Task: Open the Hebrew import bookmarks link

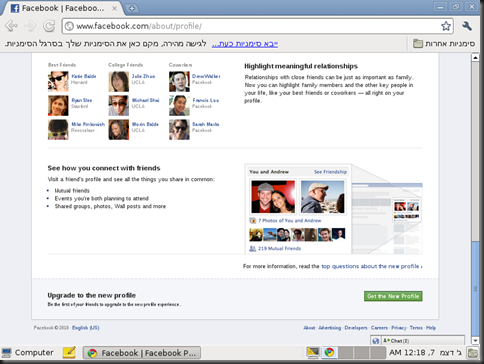Action: click(x=245, y=44)
